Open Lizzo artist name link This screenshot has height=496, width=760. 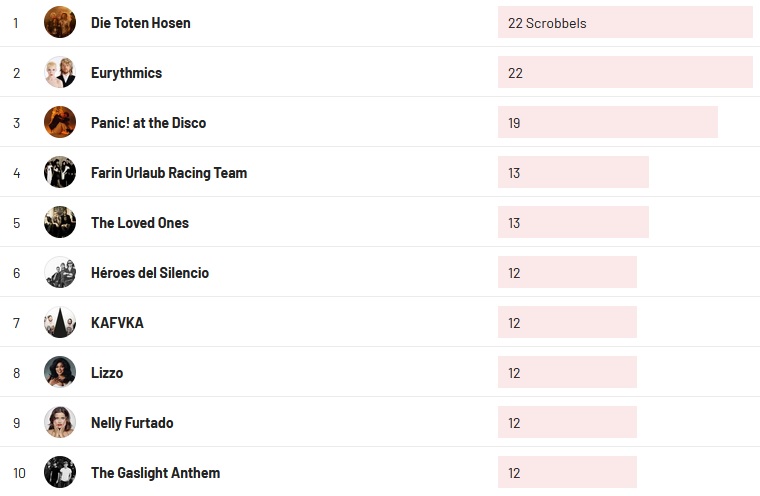(x=107, y=372)
